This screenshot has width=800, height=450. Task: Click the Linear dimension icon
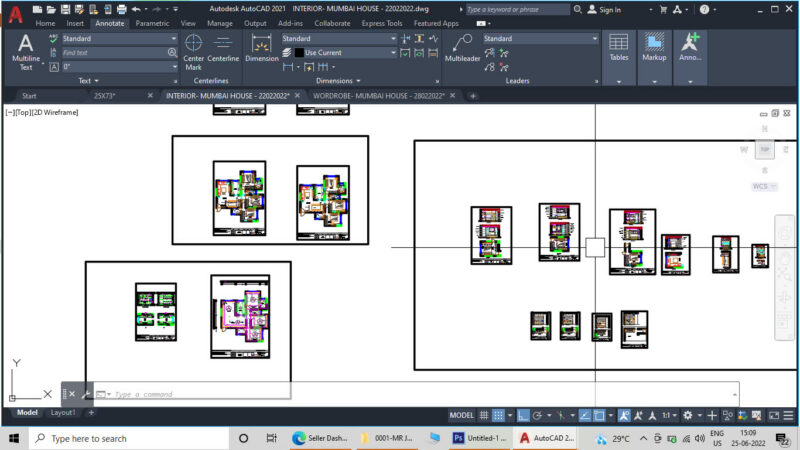click(288, 67)
